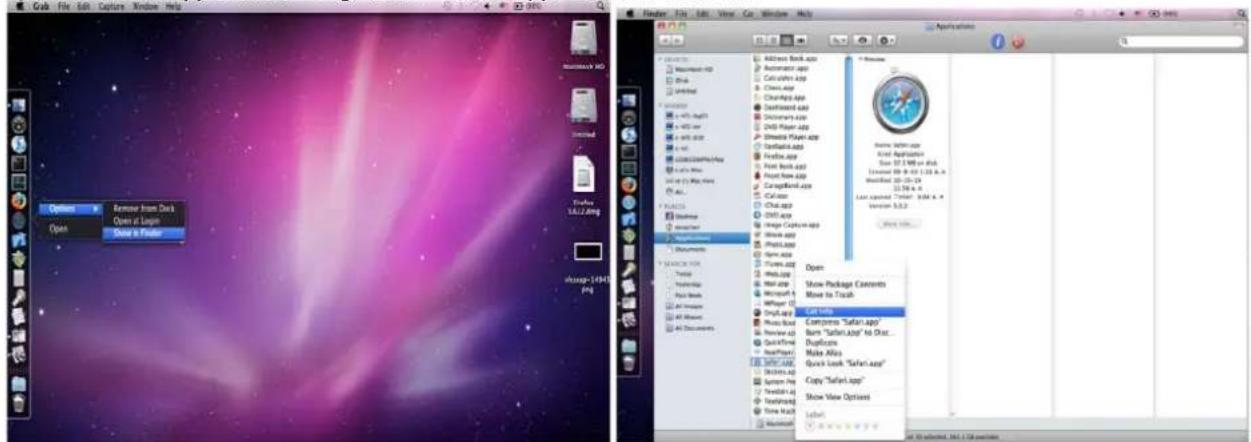Collapse the Preview disclosure triangle
The width and height of the screenshot is (1251, 442).
[x=859, y=59]
